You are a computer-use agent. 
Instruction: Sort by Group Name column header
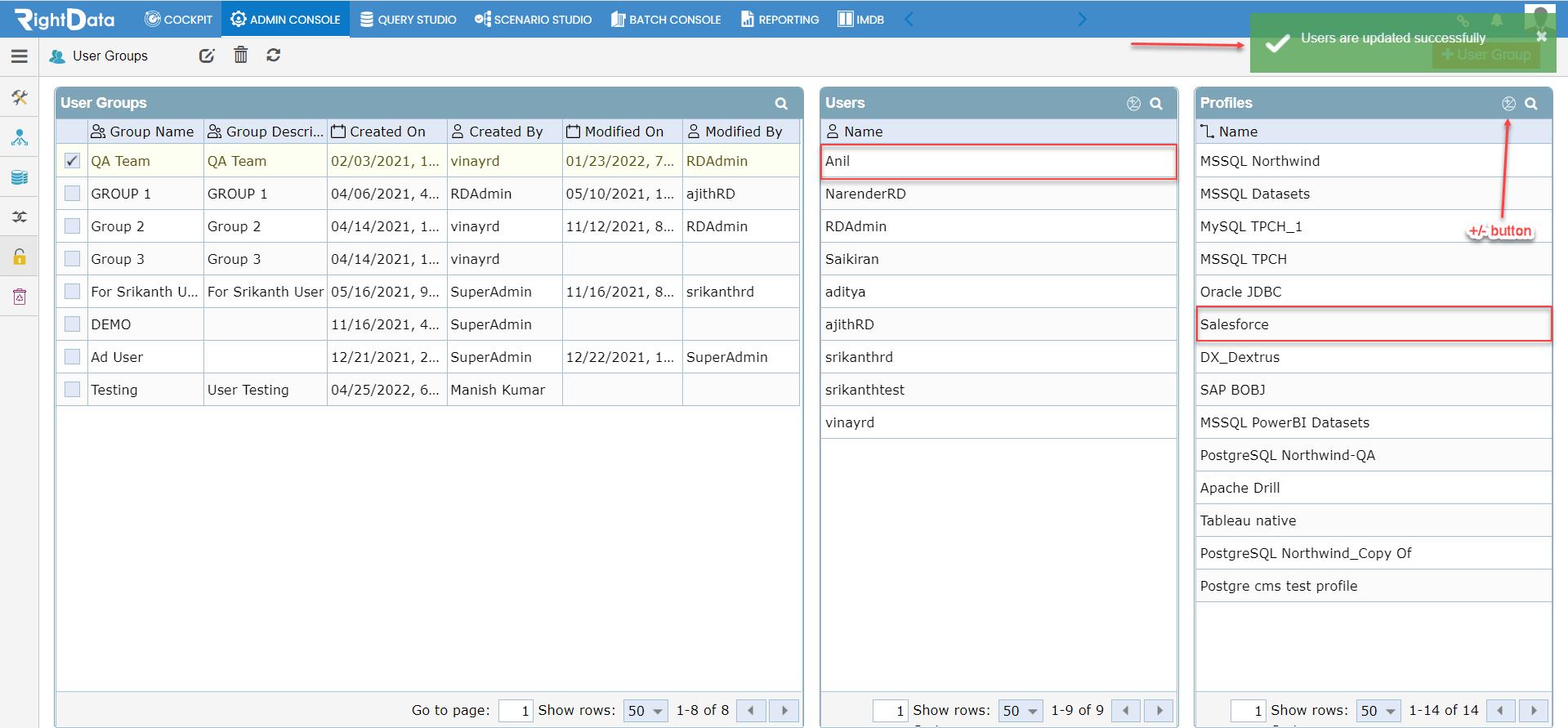(145, 132)
